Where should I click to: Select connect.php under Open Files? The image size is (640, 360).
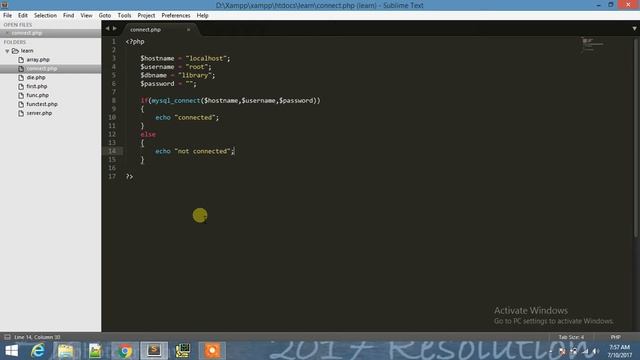click(x=27, y=33)
